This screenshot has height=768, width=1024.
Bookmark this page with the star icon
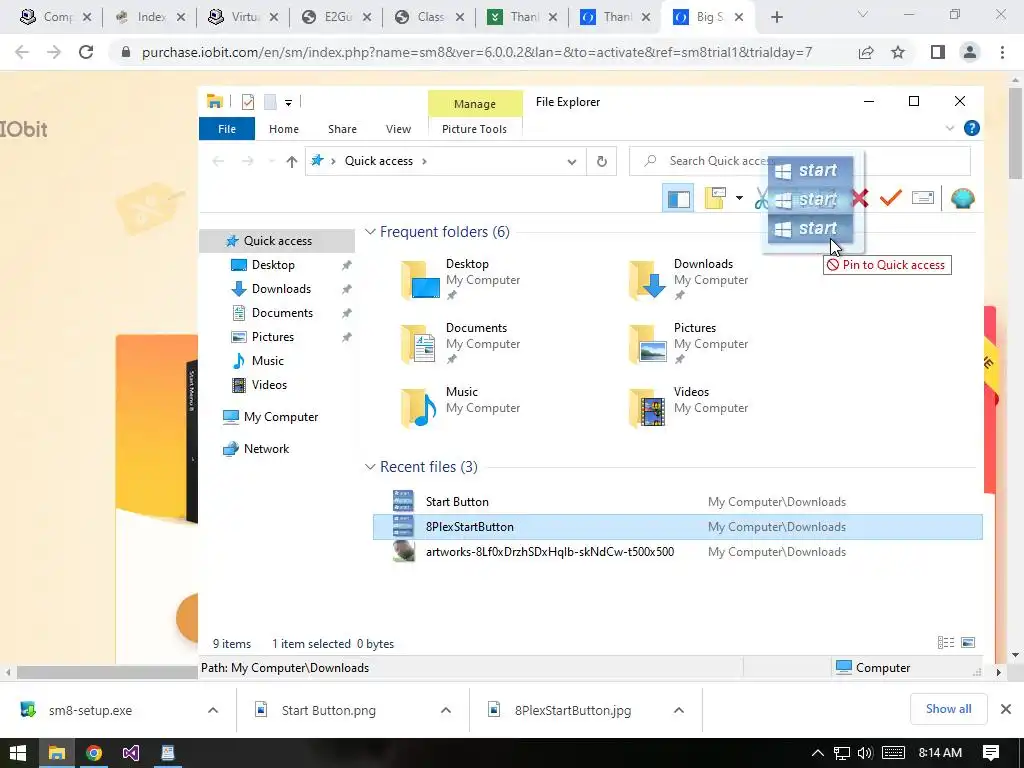click(x=898, y=52)
